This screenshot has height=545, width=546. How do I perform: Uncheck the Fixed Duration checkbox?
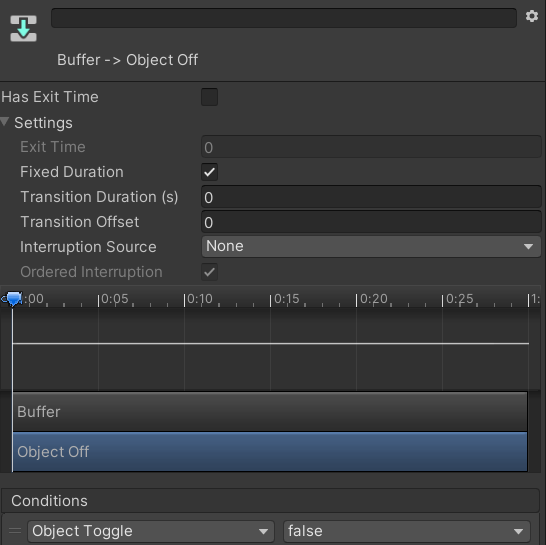pos(209,172)
